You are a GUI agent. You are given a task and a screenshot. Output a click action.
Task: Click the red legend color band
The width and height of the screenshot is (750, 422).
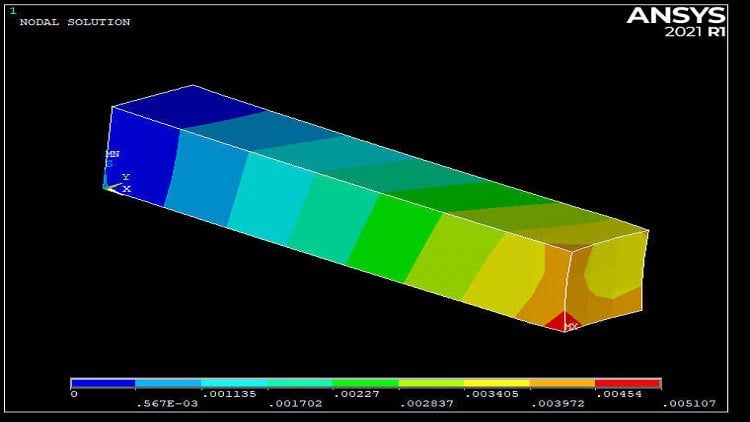click(x=628, y=383)
